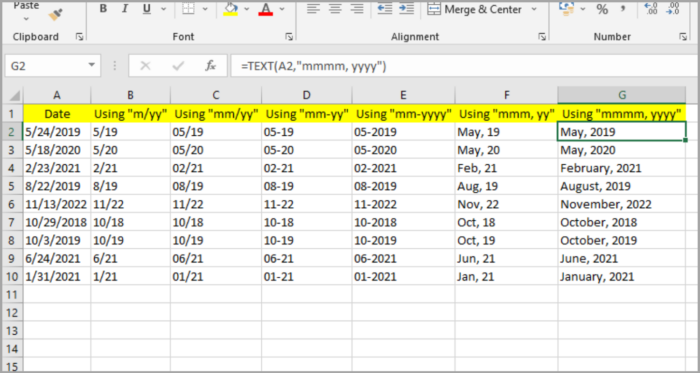Click Decrease Decimal icon

(x=672, y=8)
